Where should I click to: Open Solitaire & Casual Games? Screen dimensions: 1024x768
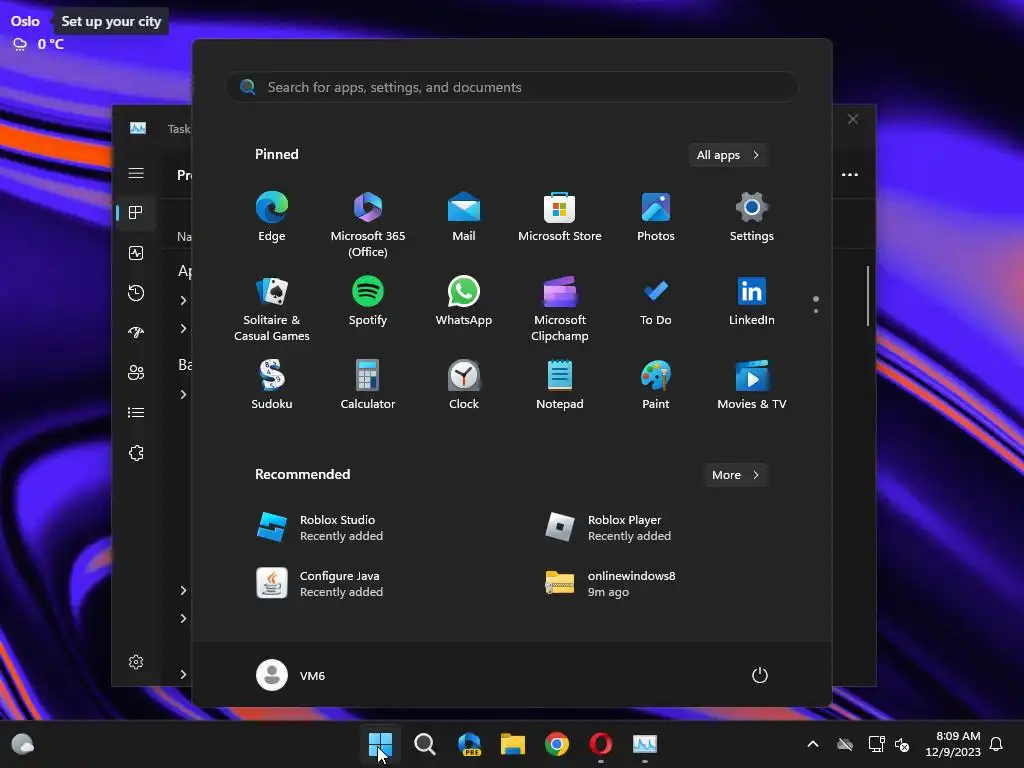coord(272,308)
